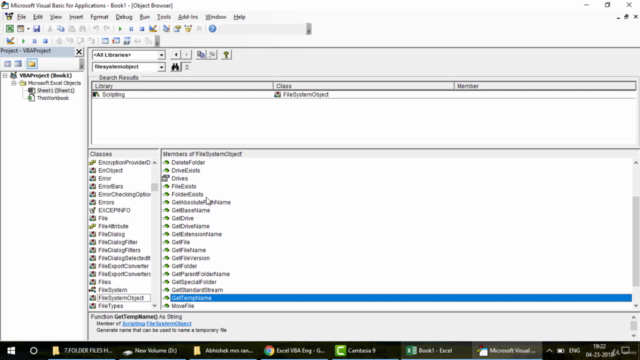The width and height of the screenshot is (640, 360).
Task: Open the Object Browser toolbar icon
Action: click(x=188, y=29)
